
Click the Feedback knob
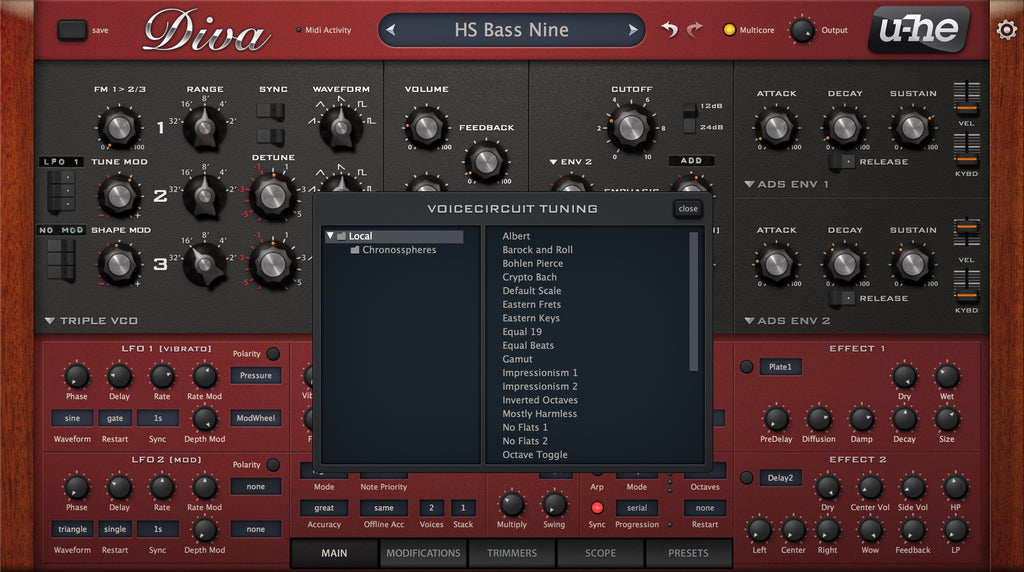click(x=486, y=162)
